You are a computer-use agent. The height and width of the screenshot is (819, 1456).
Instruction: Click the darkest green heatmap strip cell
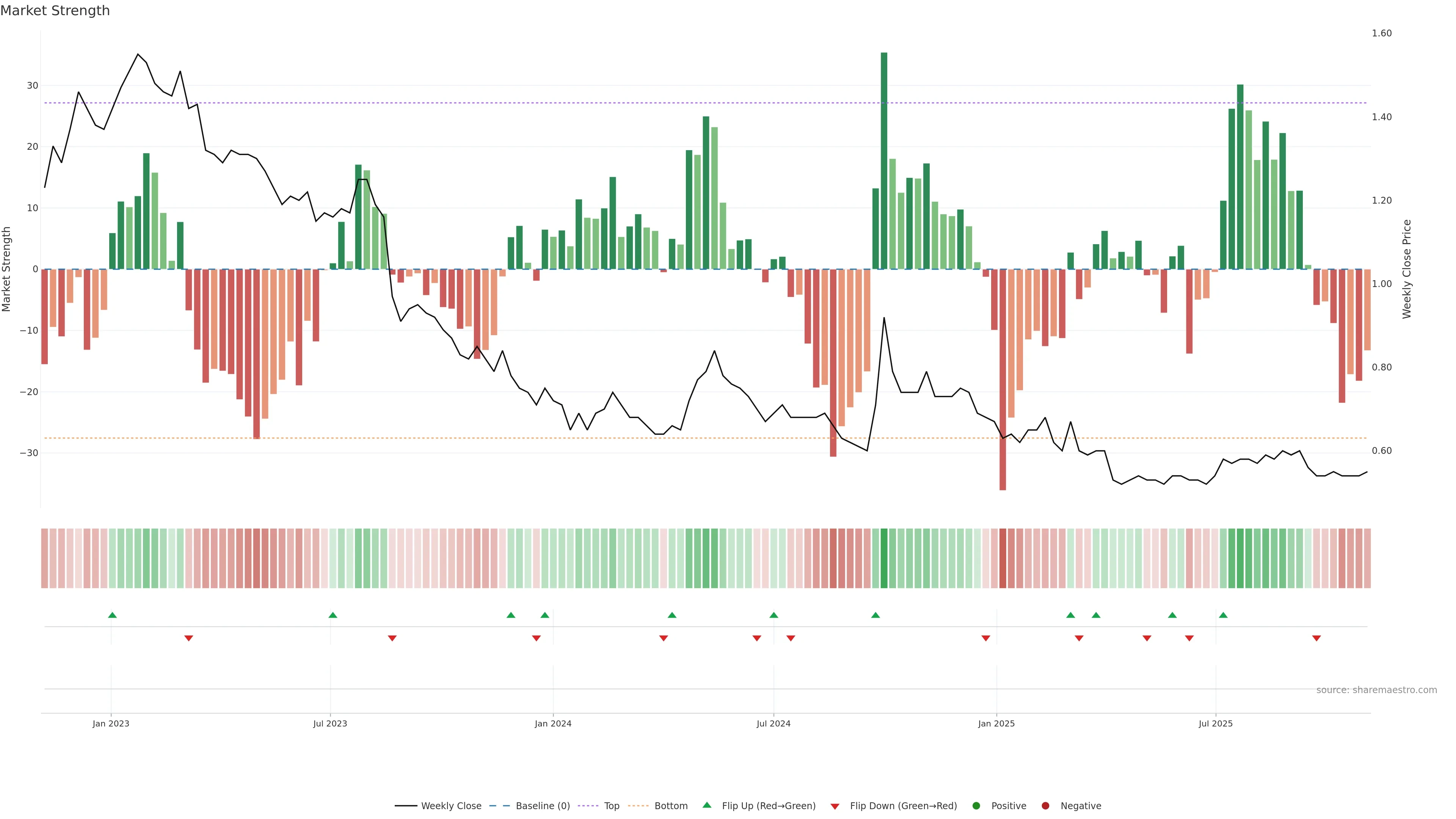884,558
